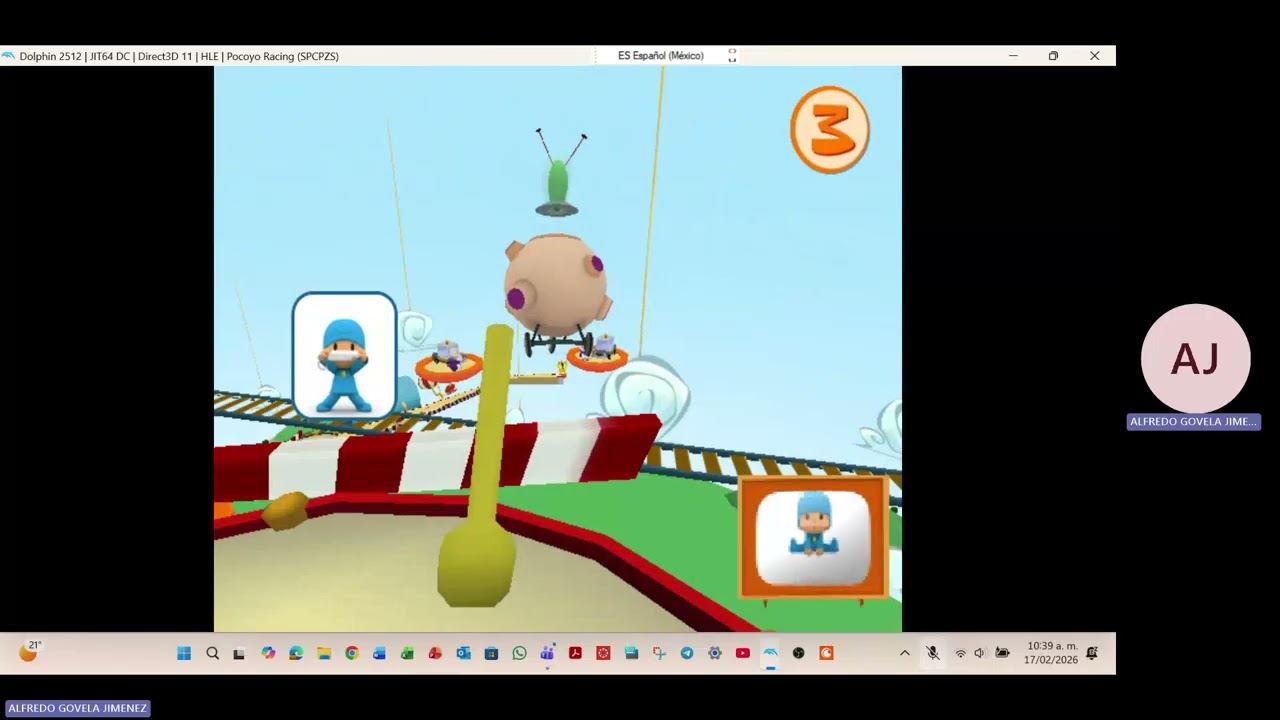Toggle muted microphone tray icon
The image size is (1280, 720).
932,653
